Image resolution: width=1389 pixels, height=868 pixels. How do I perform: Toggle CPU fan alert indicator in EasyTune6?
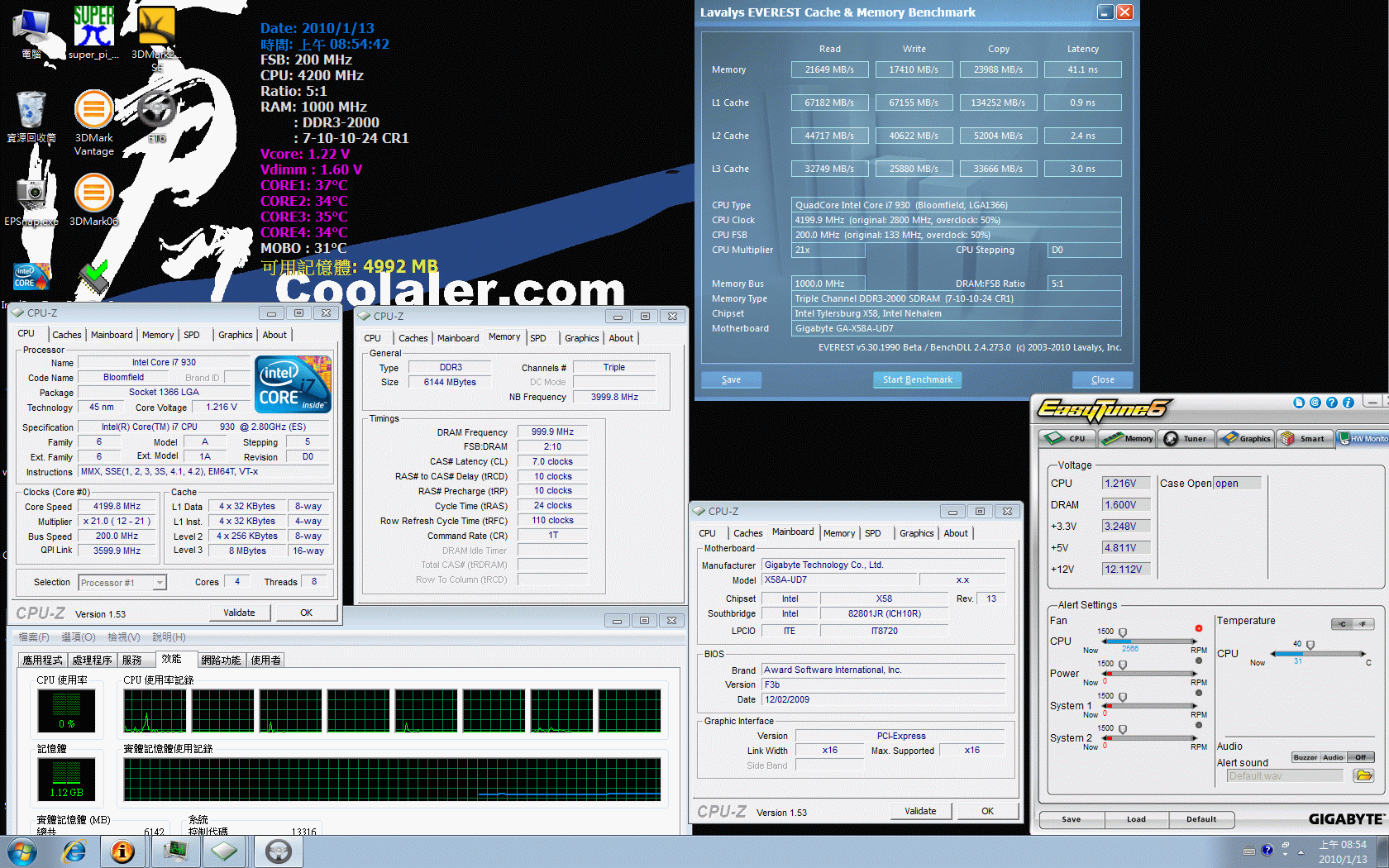(1198, 629)
